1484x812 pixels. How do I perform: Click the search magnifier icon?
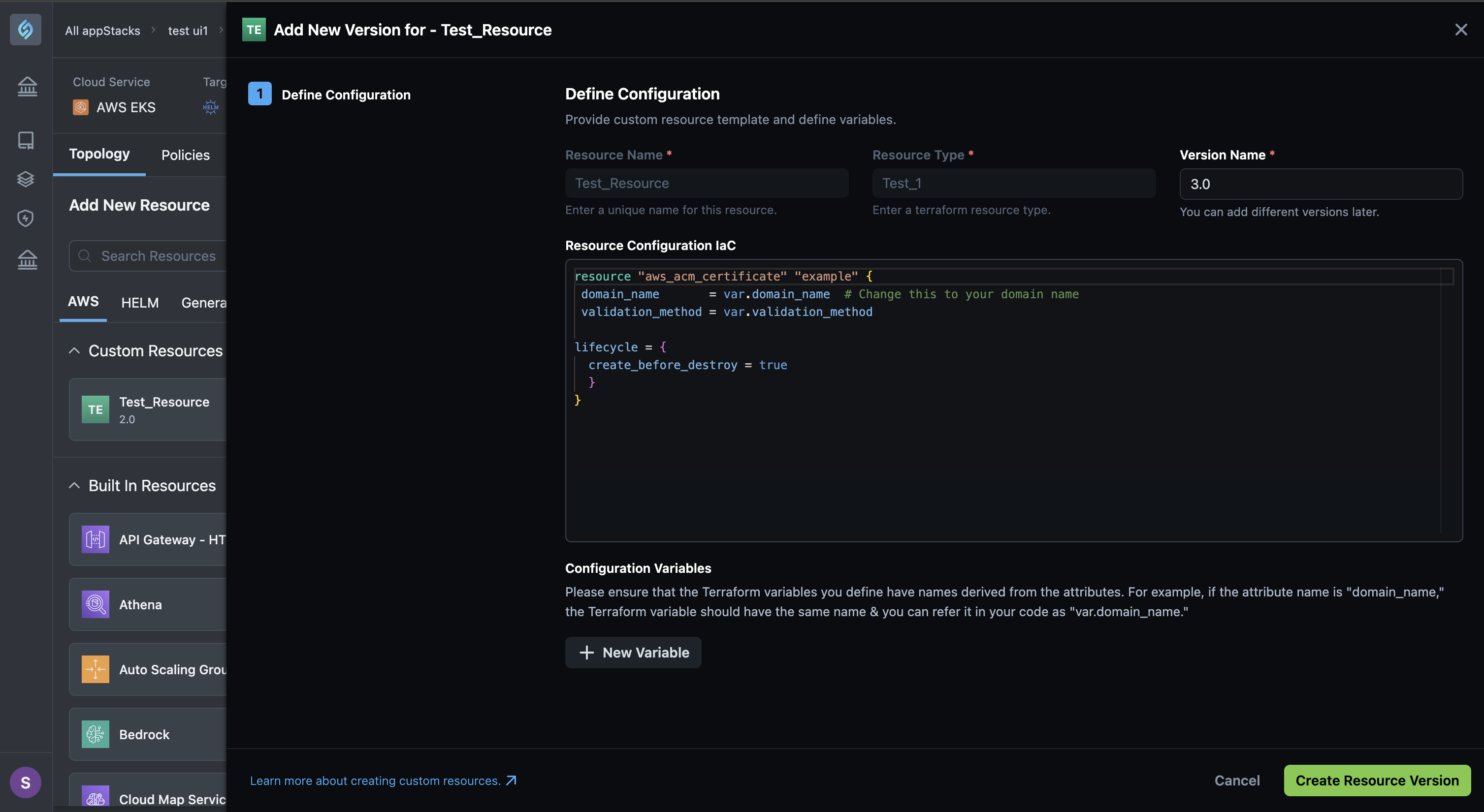tap(85, 256)
